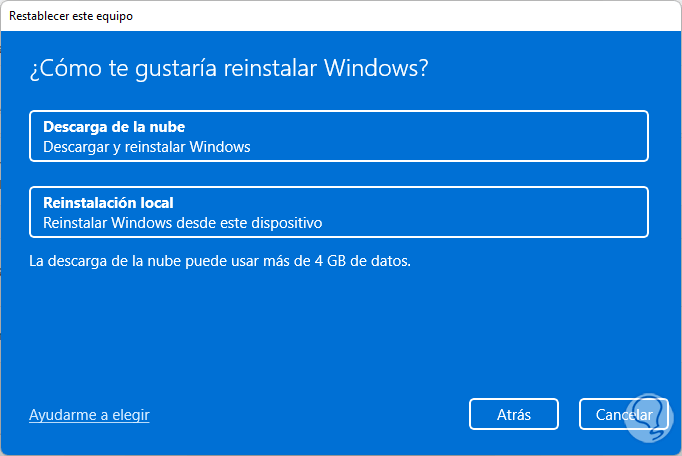
Task: Select the "Reinstalación local" option
Action: pos(339,212)
